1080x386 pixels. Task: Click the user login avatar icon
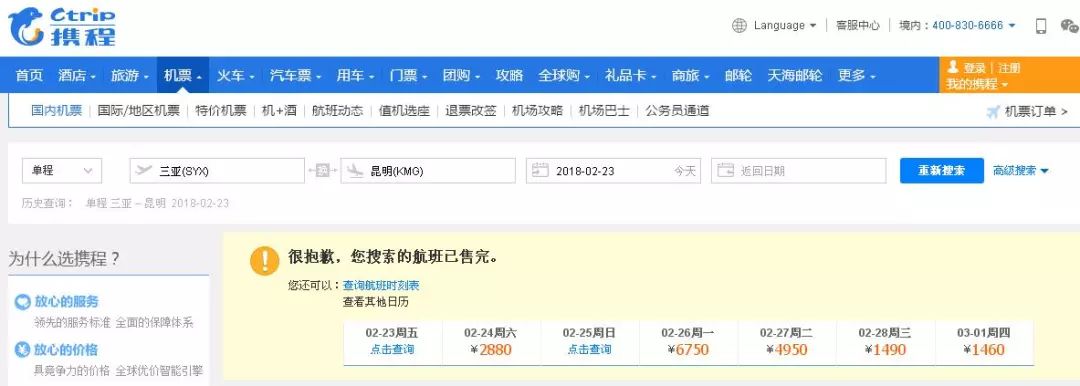[953, 67]
